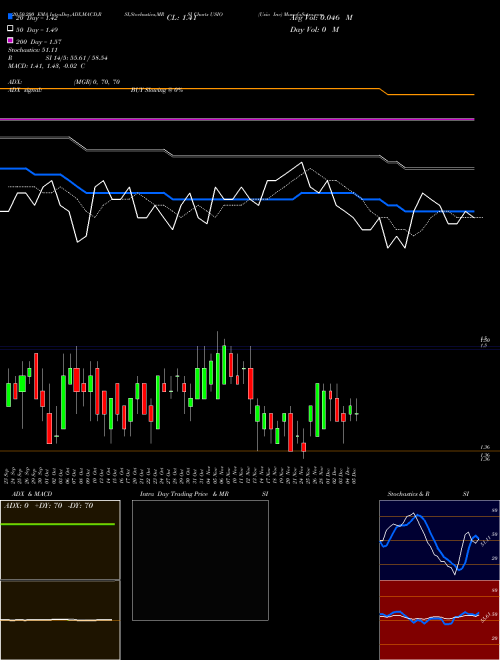Click the white 50 Day legend swatch

(10, 29)
